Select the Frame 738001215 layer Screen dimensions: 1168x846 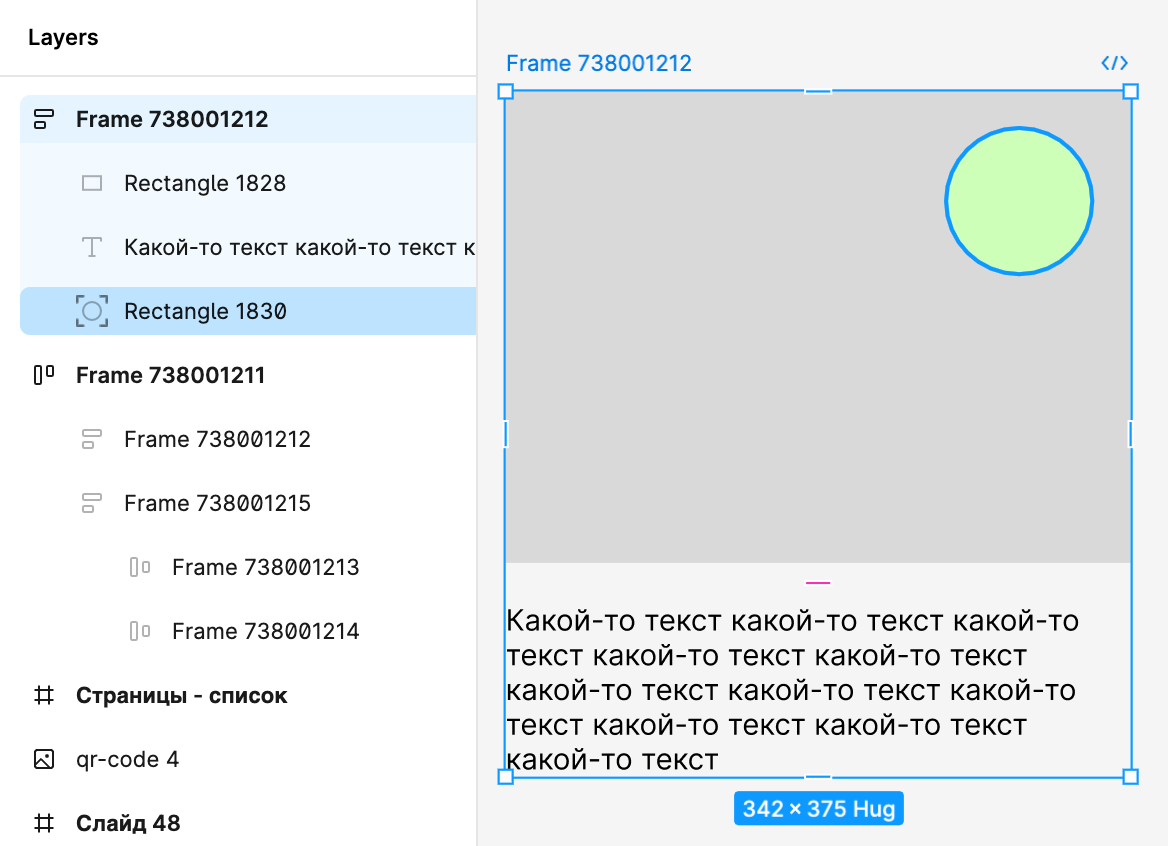[x=217, y=504]
